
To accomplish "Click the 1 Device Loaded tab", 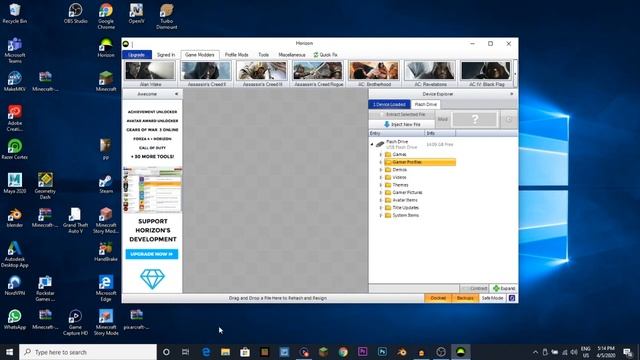I will click(x=389, y=104).
